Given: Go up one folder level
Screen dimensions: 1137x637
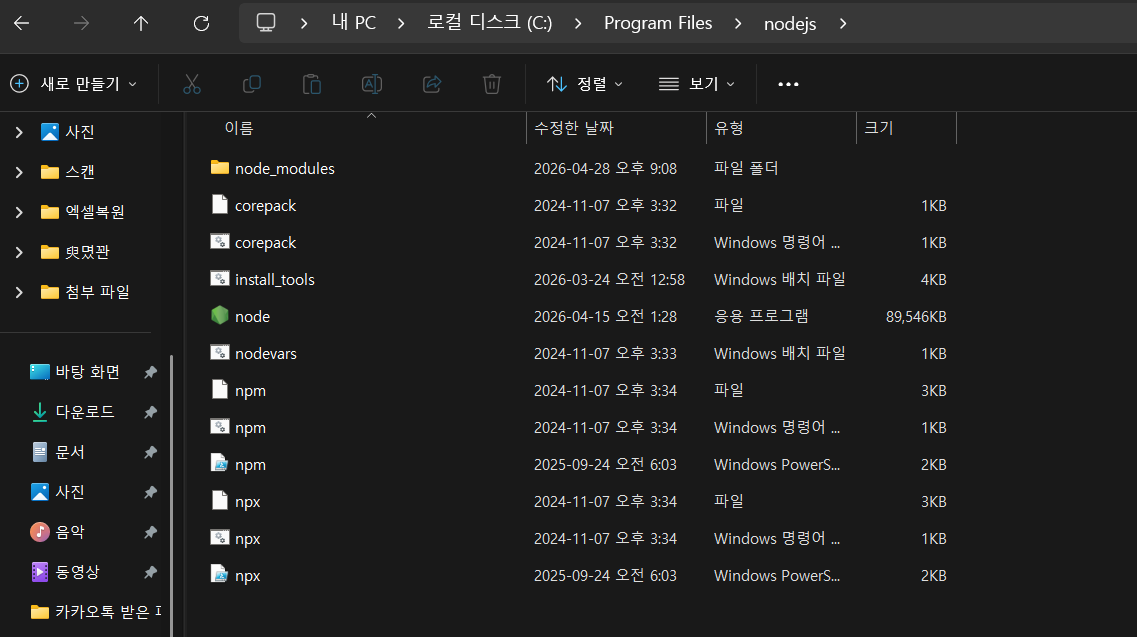Looking at the screenshot, I should [141, 23].
